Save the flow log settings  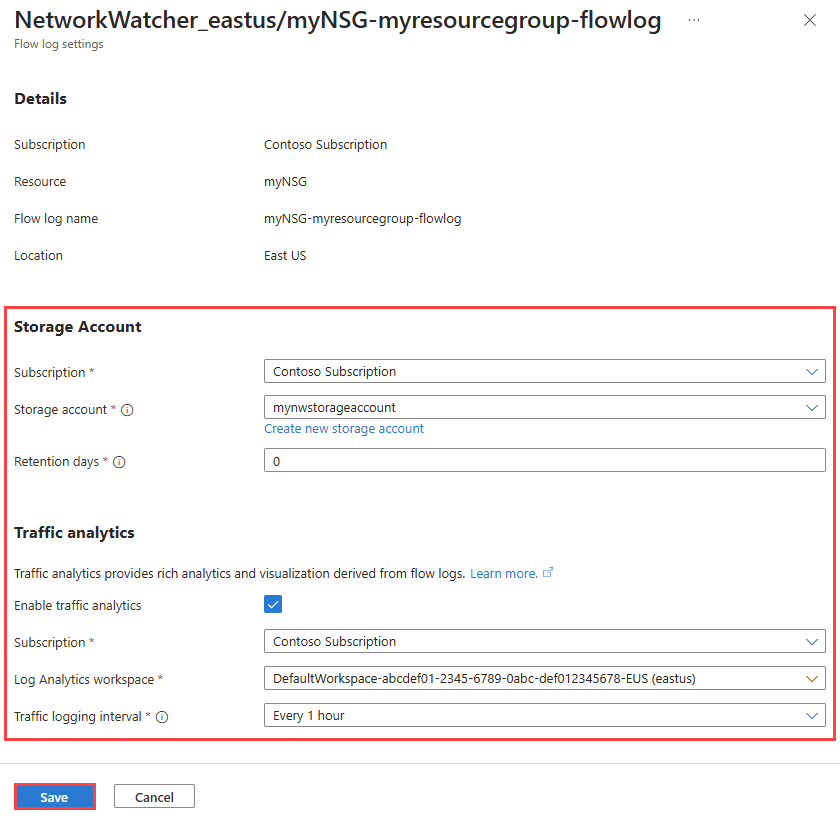tap(55, 797)
